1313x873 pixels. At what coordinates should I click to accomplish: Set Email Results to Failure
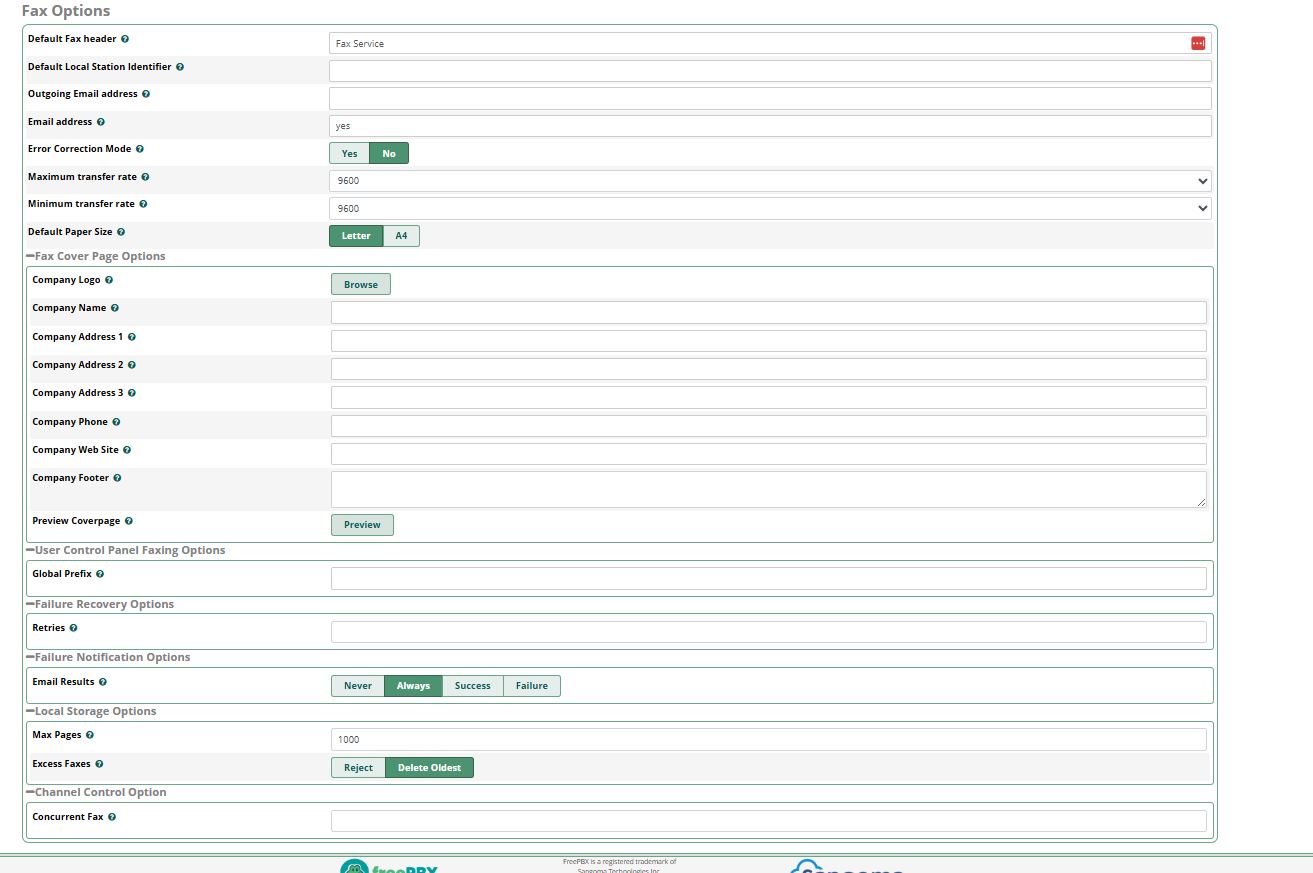click(531, 686)
